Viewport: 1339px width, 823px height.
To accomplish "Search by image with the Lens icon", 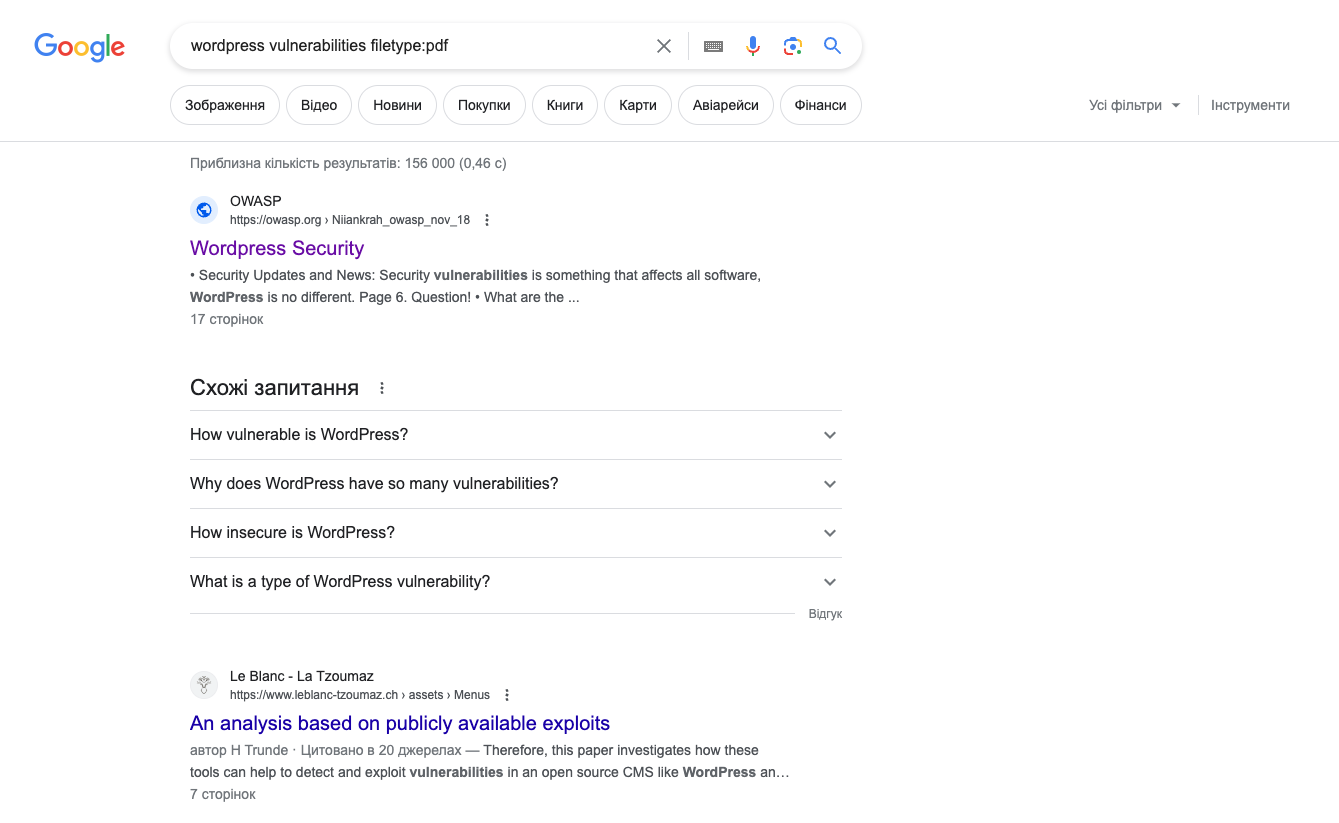I will 793,46.
